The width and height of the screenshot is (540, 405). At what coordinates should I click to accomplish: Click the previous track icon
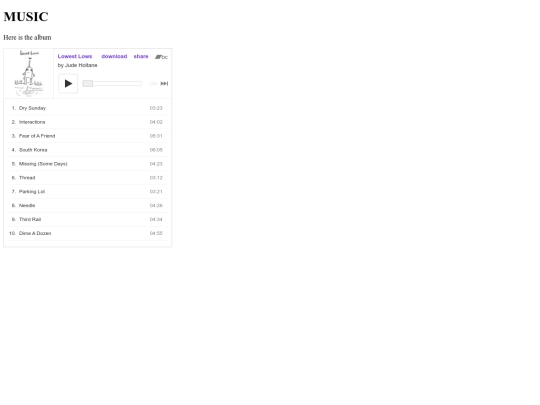153,83
